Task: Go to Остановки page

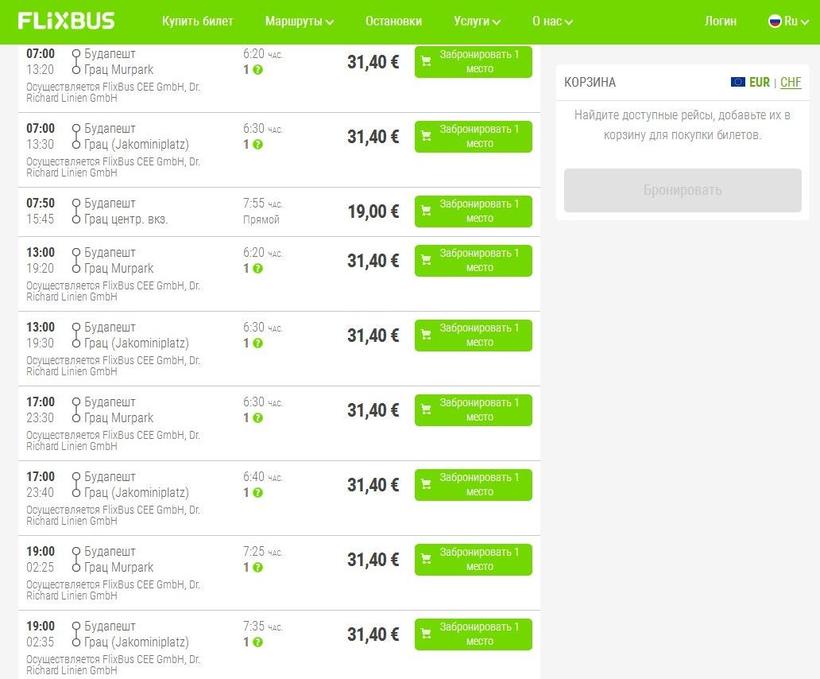Action: [393, 21]
